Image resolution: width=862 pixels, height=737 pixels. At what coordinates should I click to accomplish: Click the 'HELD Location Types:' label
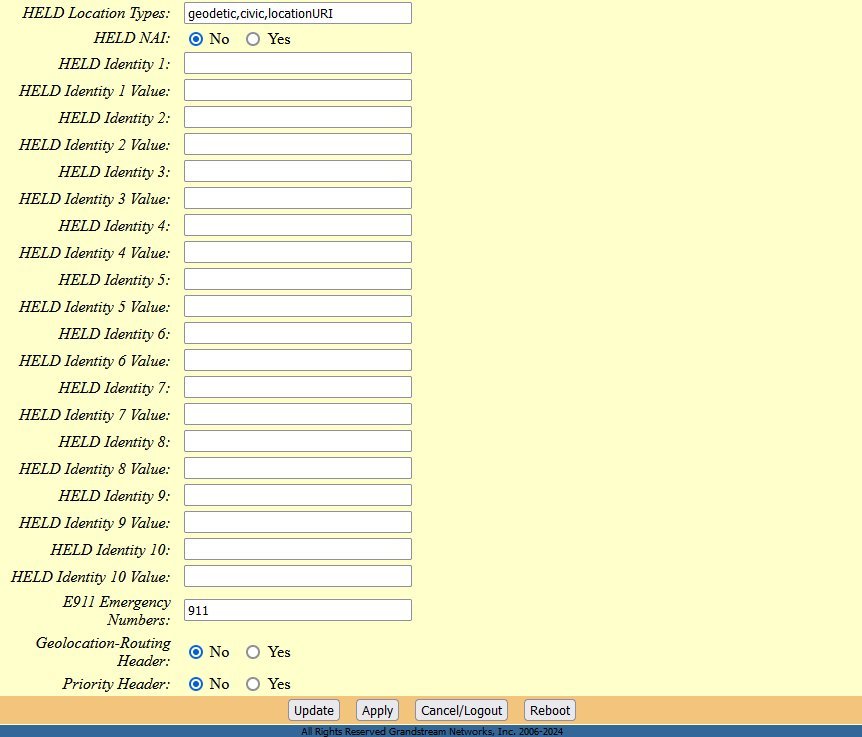tap(96, 13)
